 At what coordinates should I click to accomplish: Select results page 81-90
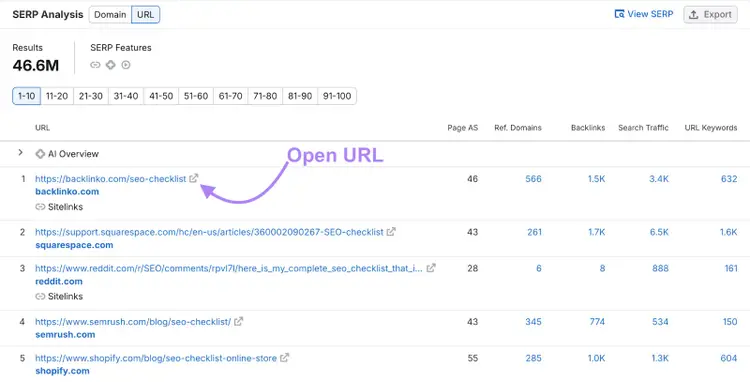[x=300, y=96]
